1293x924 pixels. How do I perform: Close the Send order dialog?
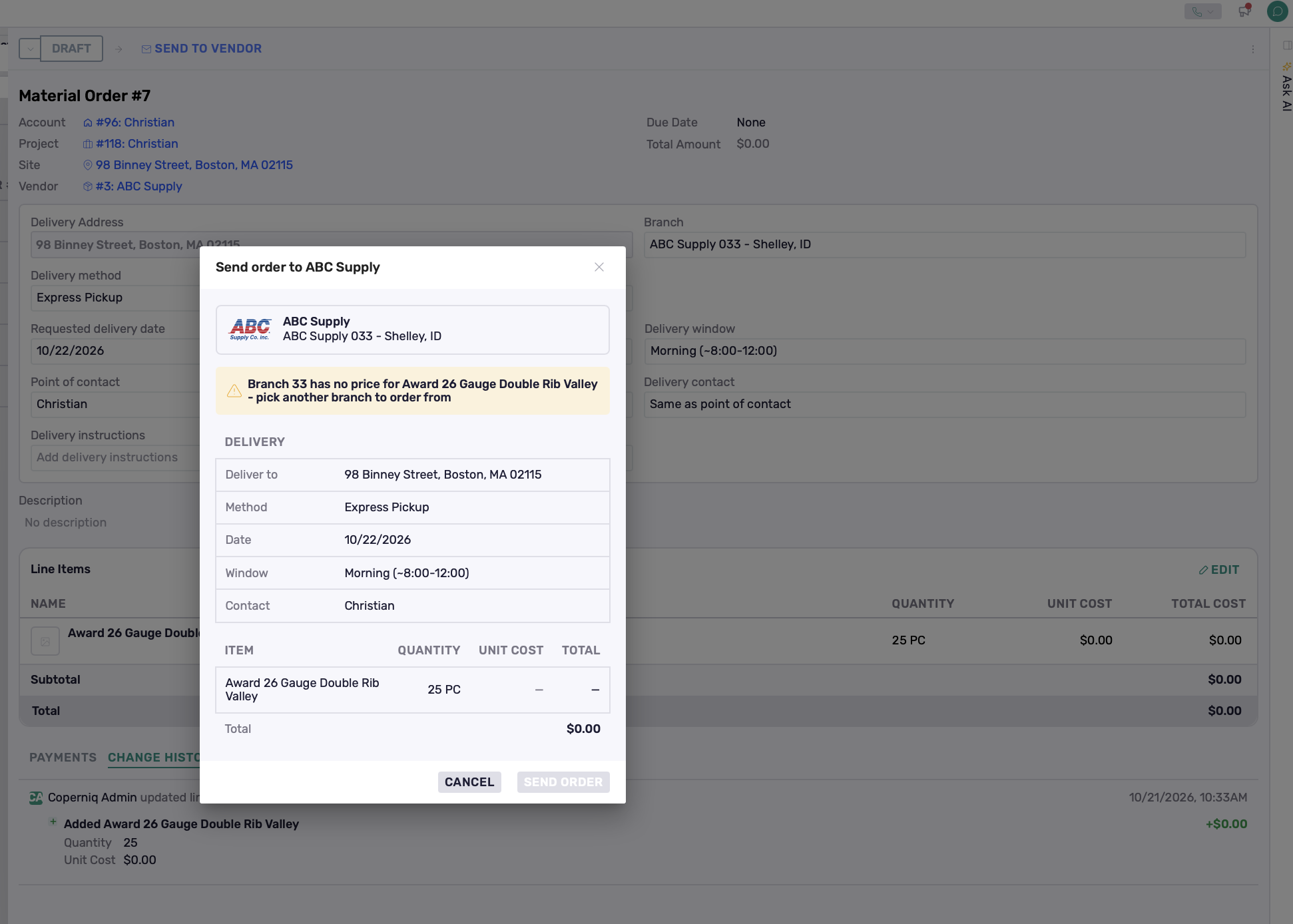(599, 267)
